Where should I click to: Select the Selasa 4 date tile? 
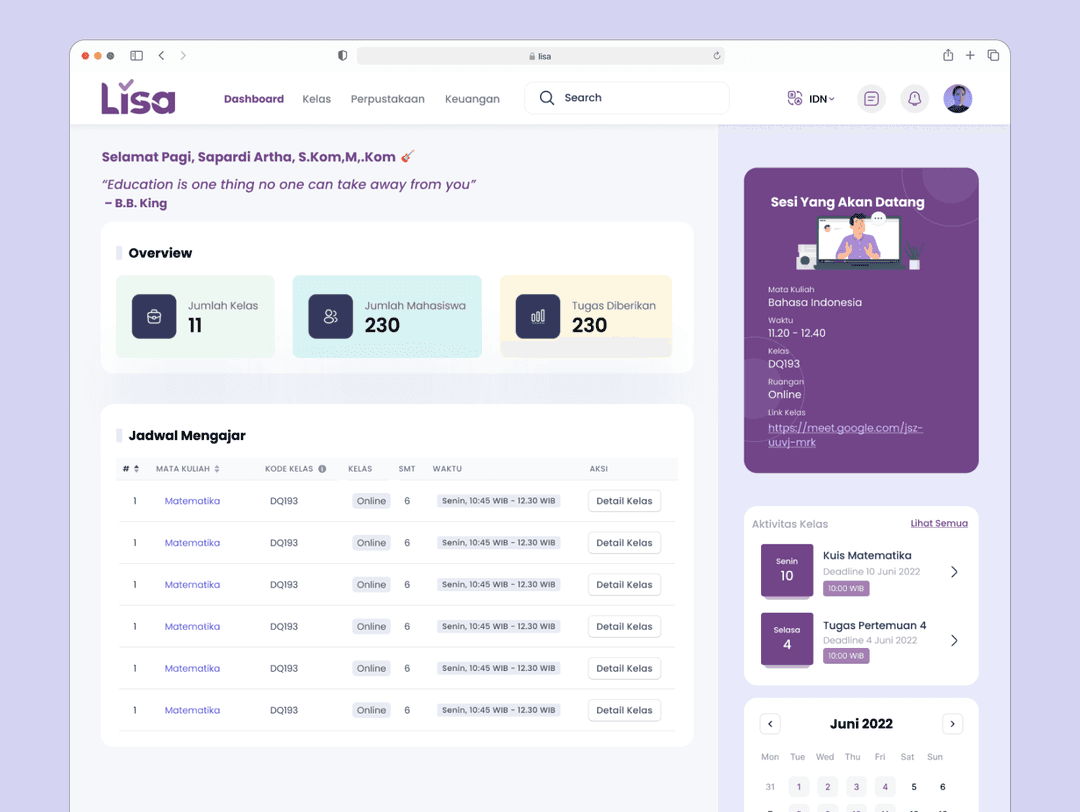(x=787, y=639)
